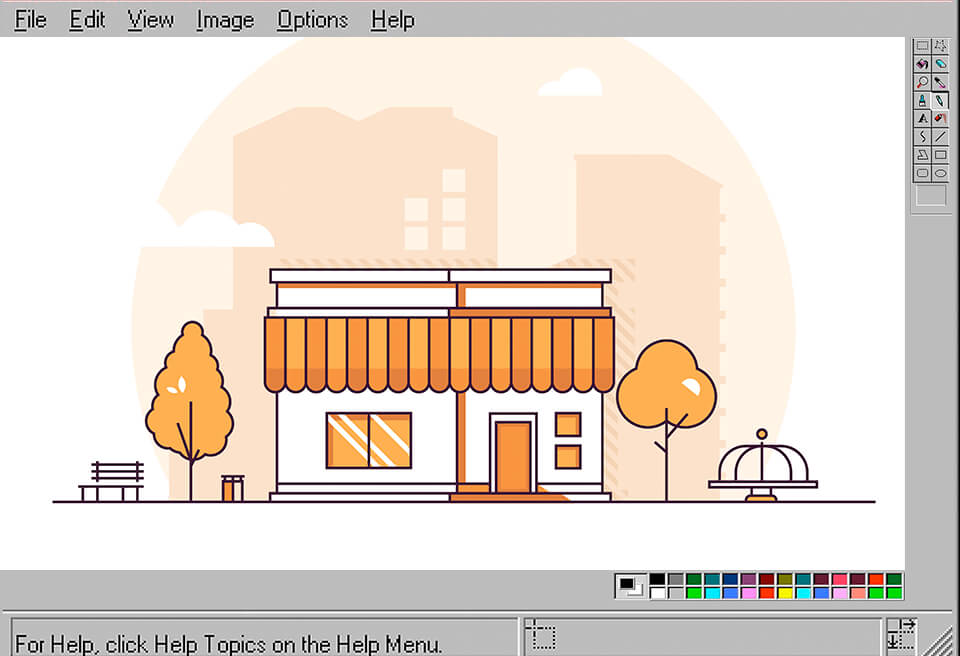Select the Ellipse tool

(940, 172)
